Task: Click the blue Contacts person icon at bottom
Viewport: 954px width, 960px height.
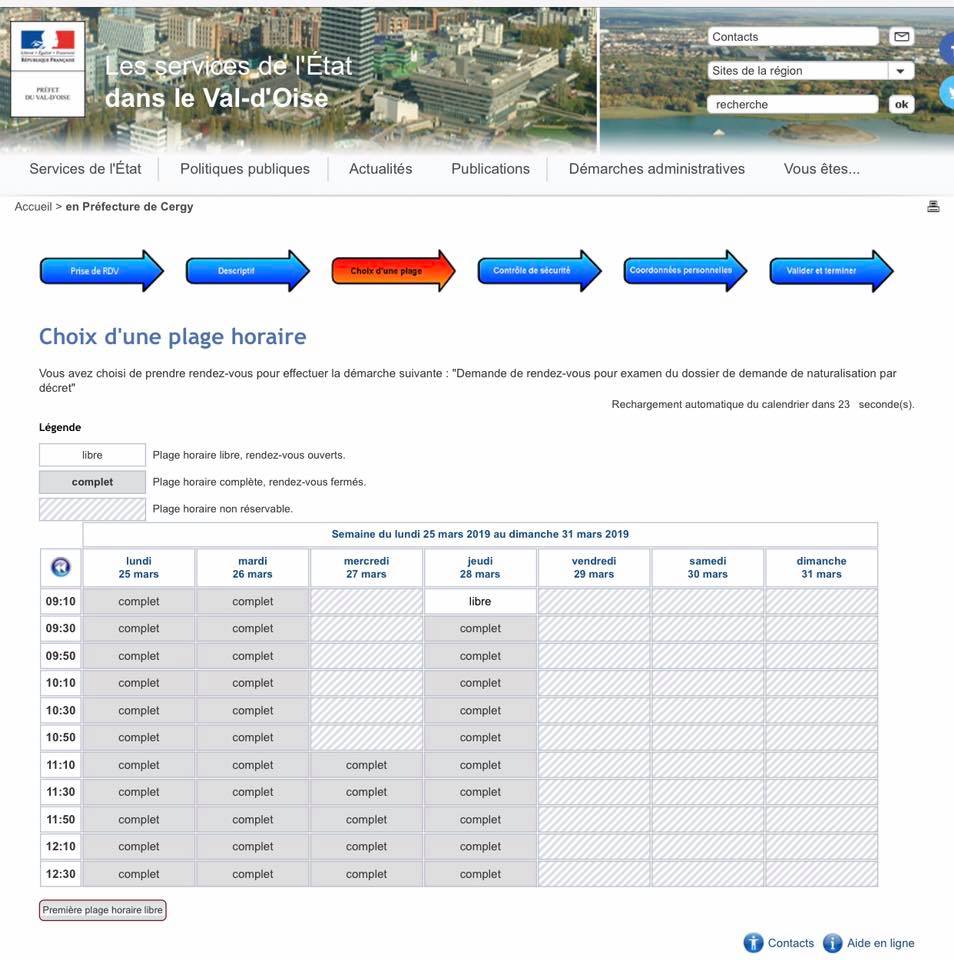Action: (753, 943)
